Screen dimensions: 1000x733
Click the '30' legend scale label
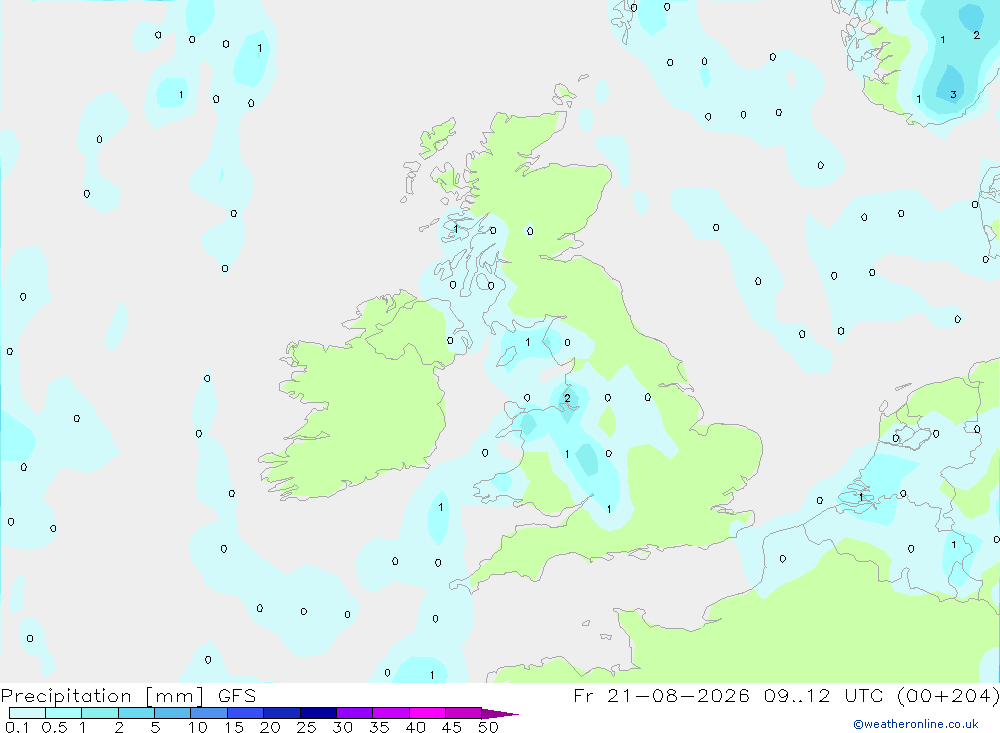pos(342,727)
